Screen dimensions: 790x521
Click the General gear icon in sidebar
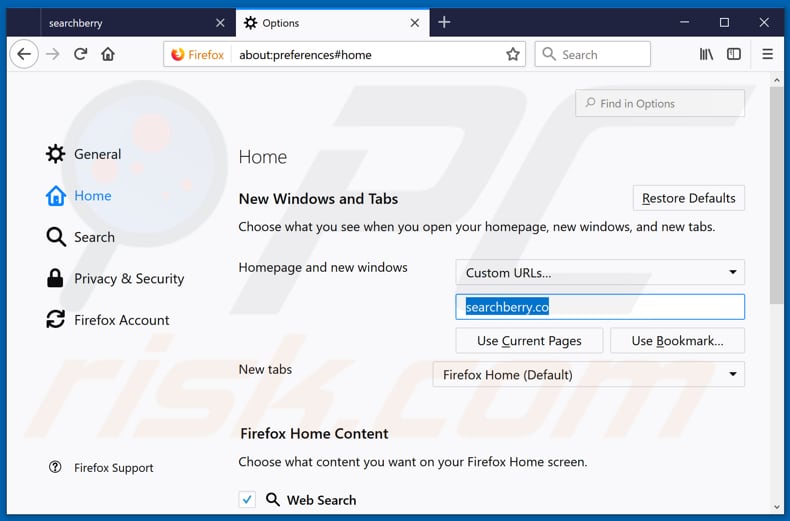(x=55, y=154)
